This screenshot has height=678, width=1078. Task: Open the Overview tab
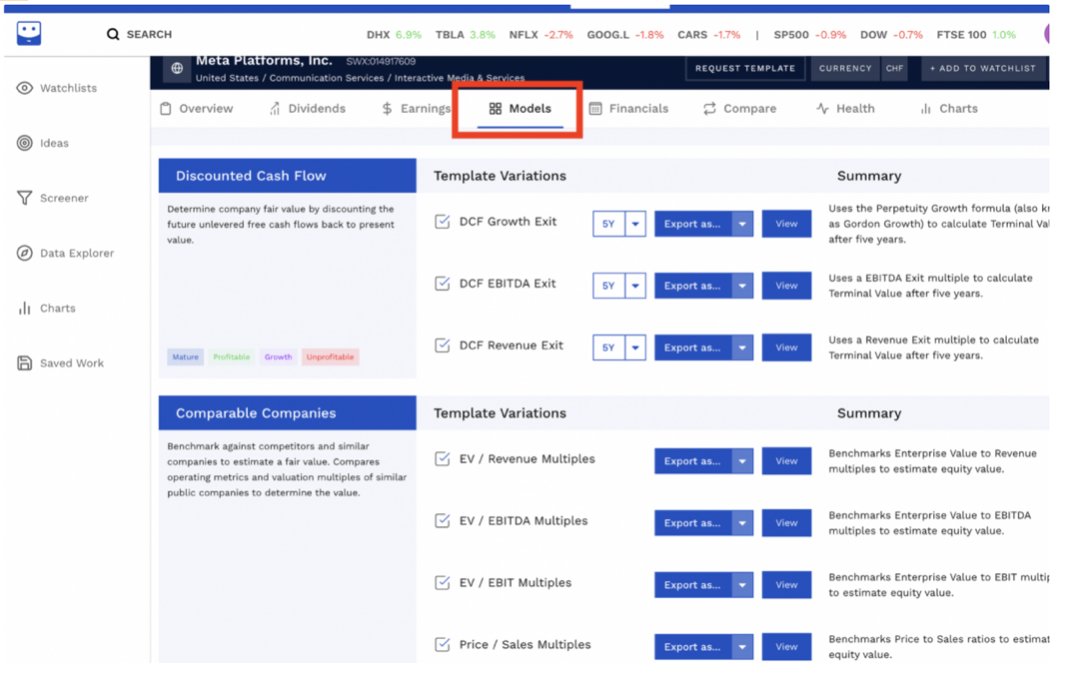(197, 109)
